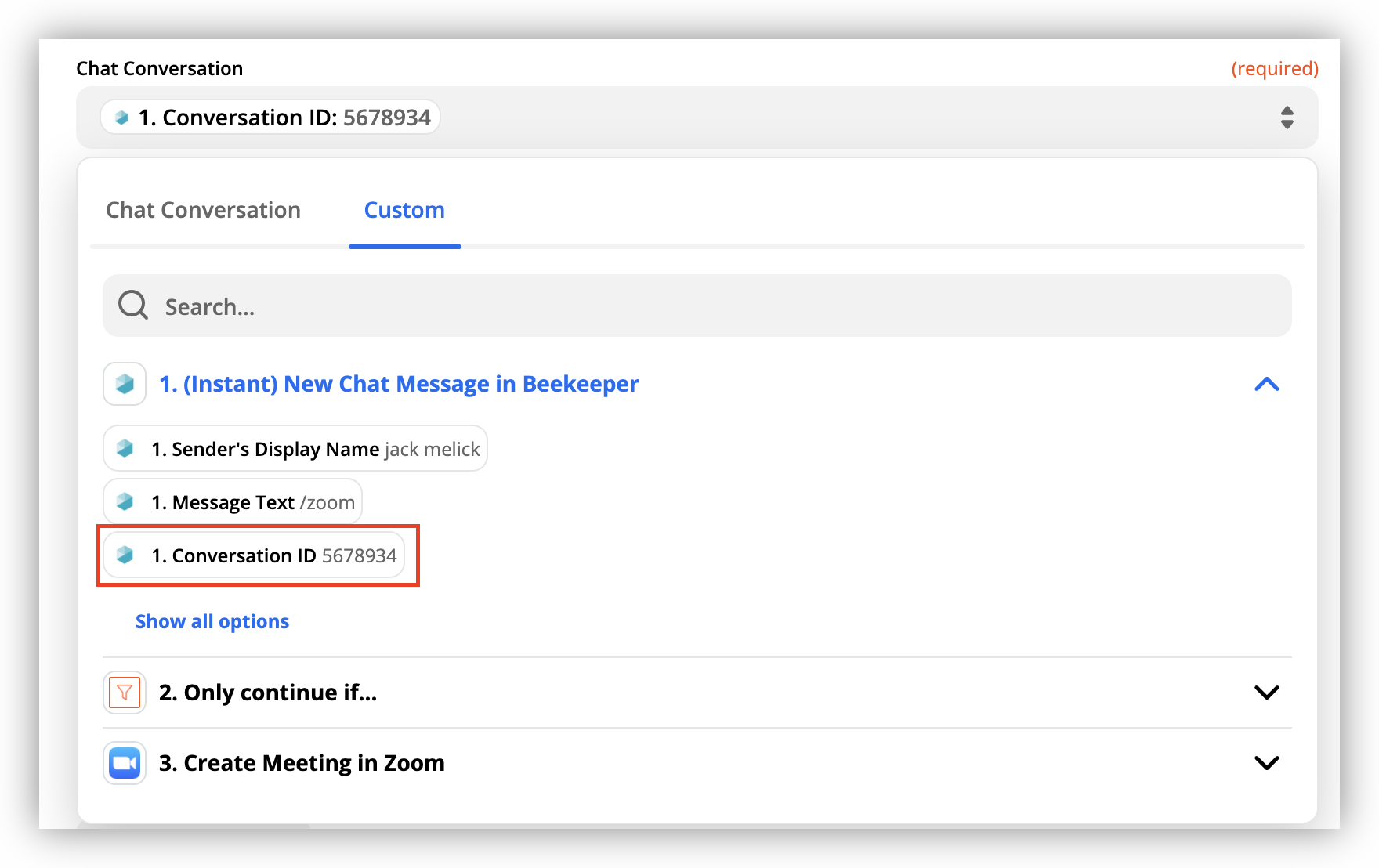Click the Beekeeper icon in highlighted Conversation ID option
The image size is (1379, 868).
(x=125, y=555)
